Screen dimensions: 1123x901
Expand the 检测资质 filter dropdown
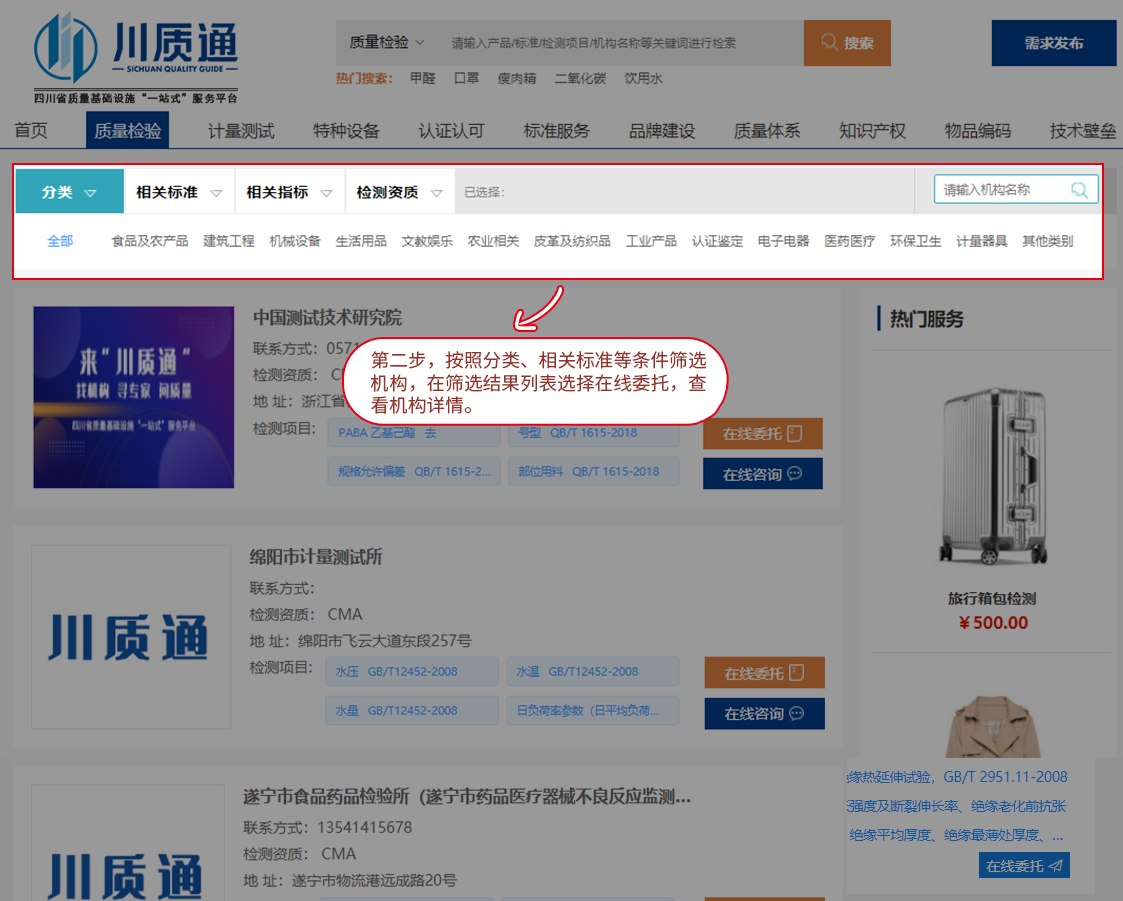click(400, 192)
